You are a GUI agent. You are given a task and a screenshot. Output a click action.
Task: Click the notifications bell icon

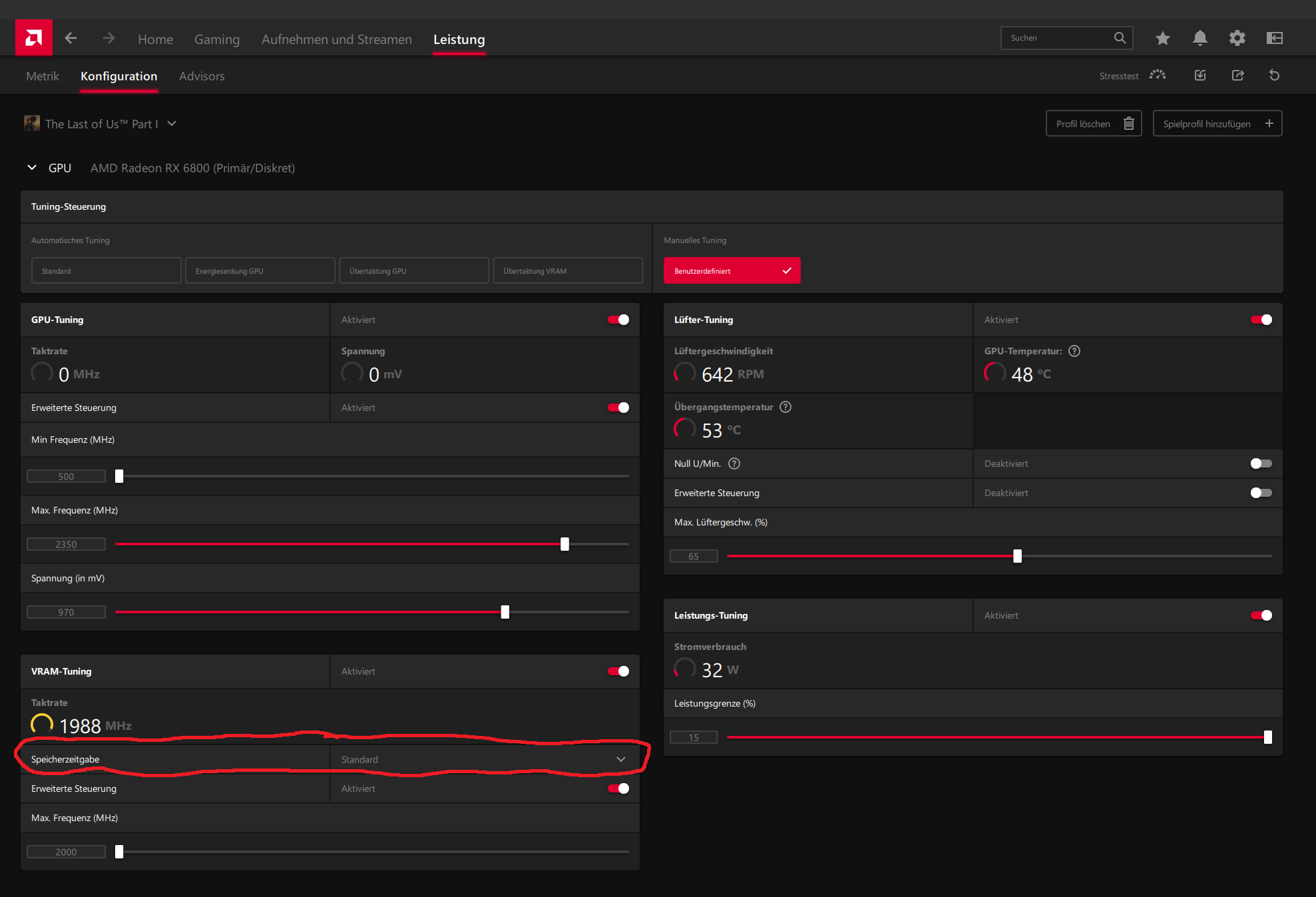(1199, 38)
